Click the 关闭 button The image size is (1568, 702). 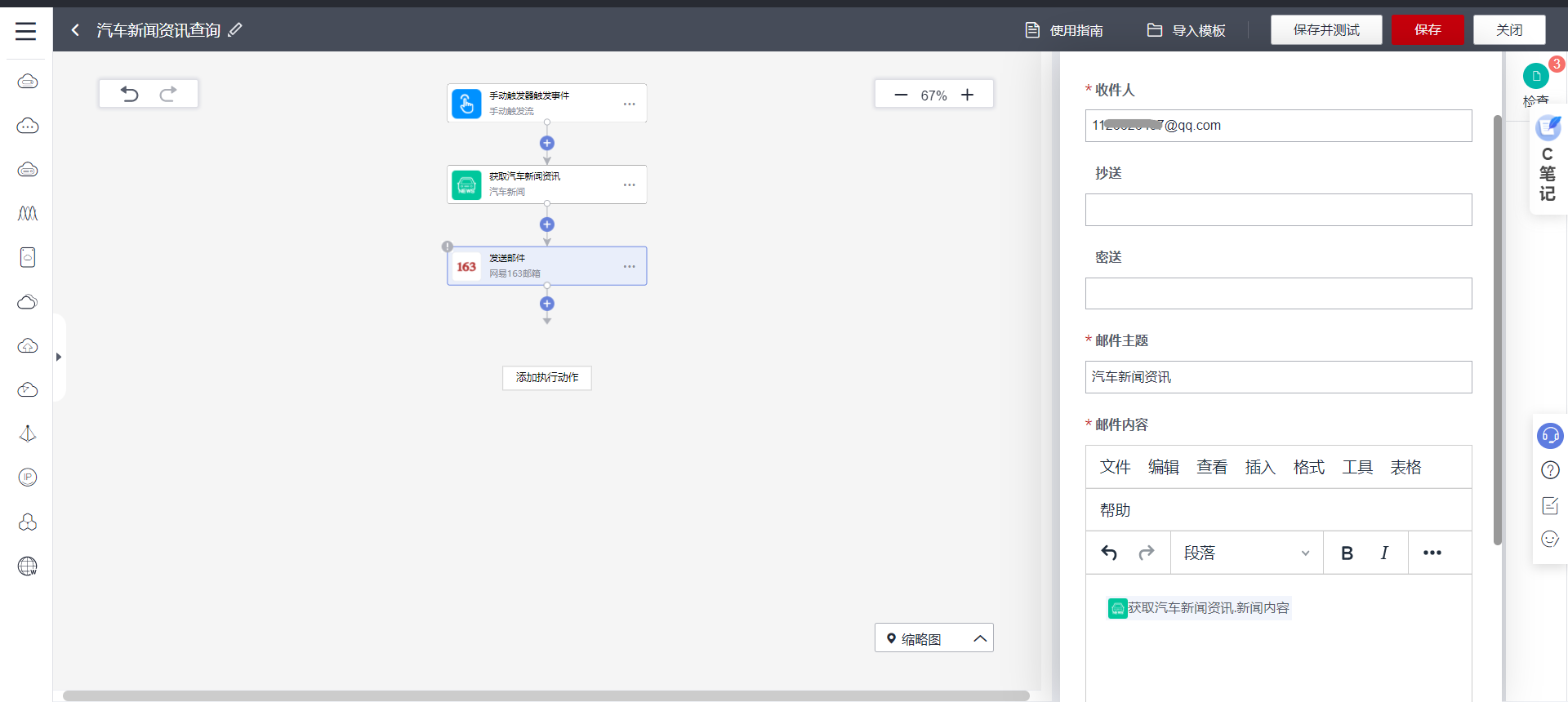1509,30
